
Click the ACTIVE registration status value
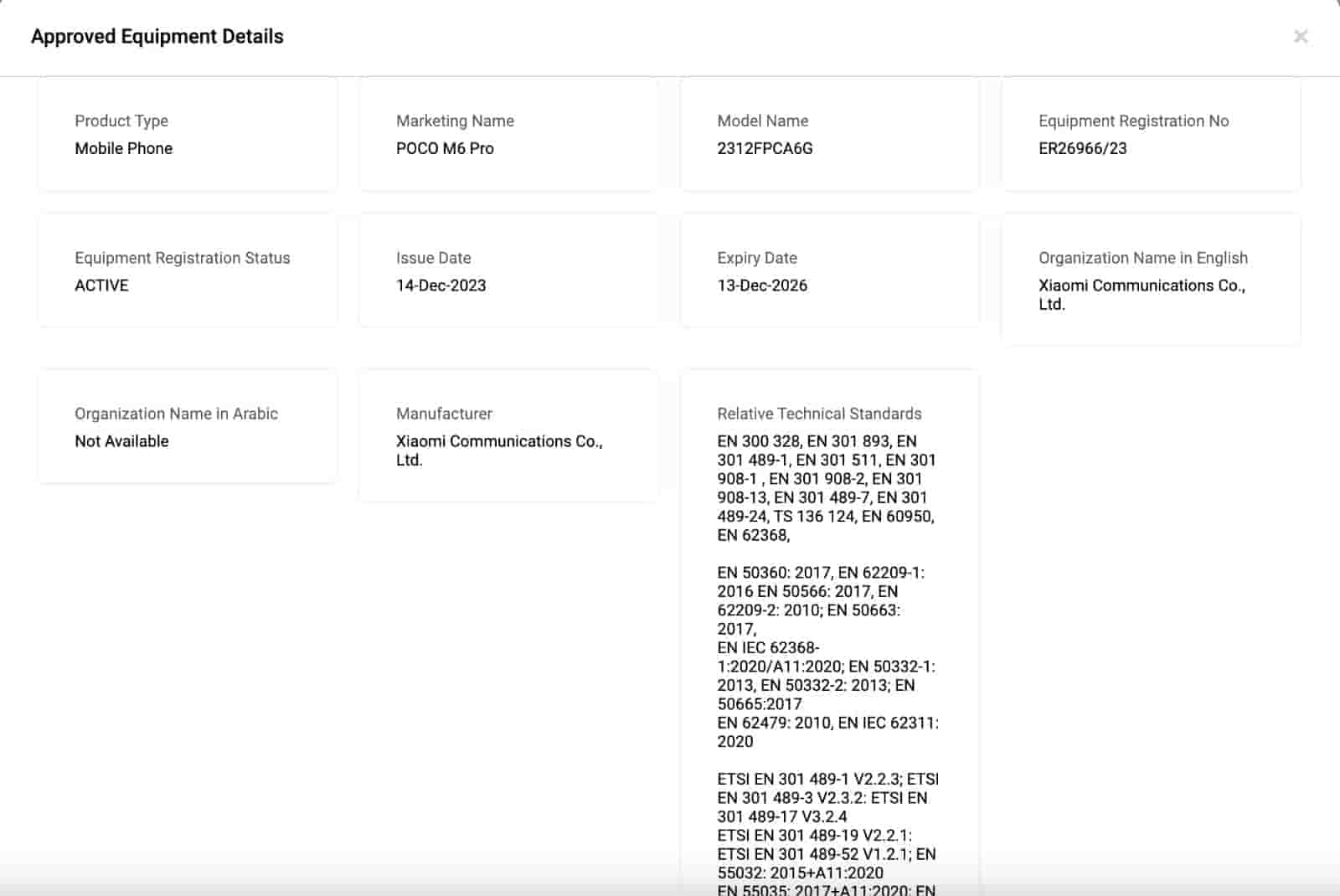pos(101,286)
